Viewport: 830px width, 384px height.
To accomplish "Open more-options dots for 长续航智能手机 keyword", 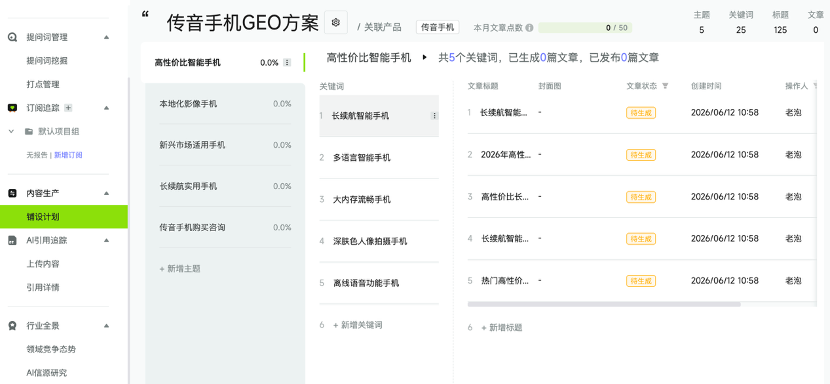I will point(435,115).
